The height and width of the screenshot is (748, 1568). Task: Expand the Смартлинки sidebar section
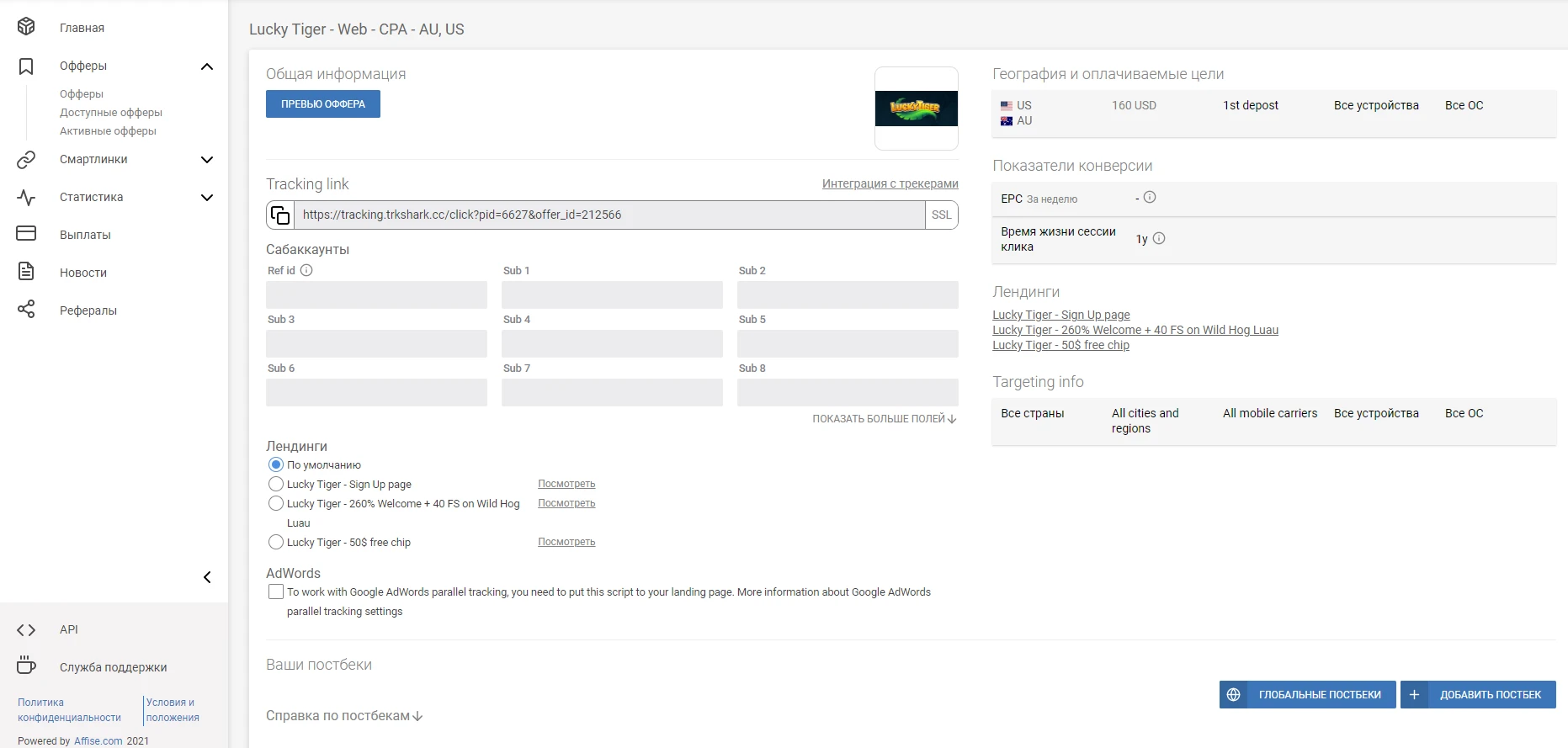click(x=207, y=159)
